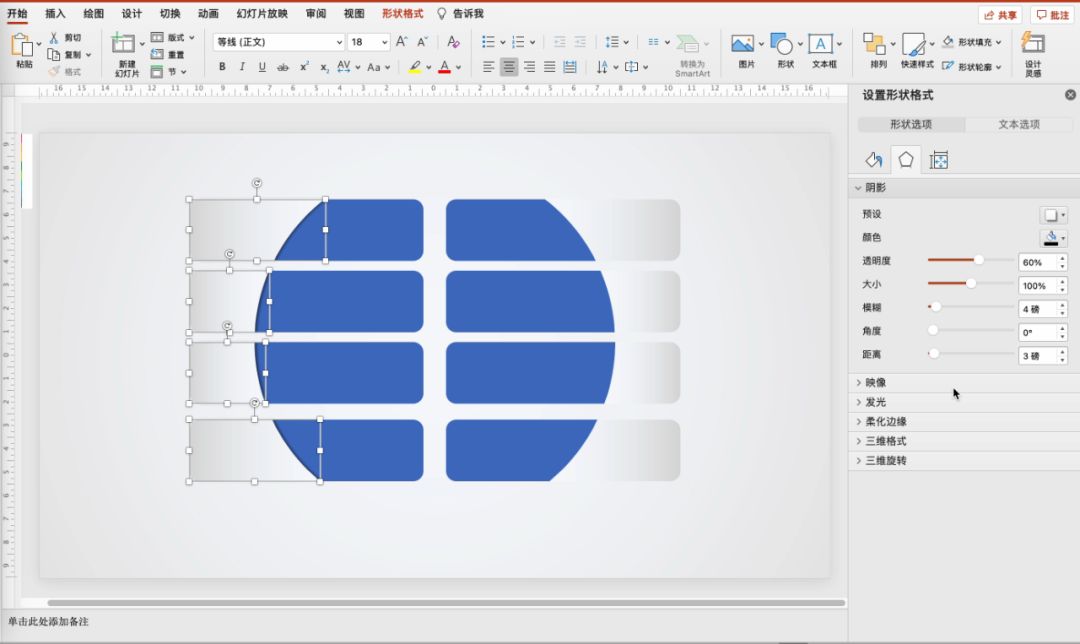
Task: Open the font size dropdown
Action: point(384,42)
